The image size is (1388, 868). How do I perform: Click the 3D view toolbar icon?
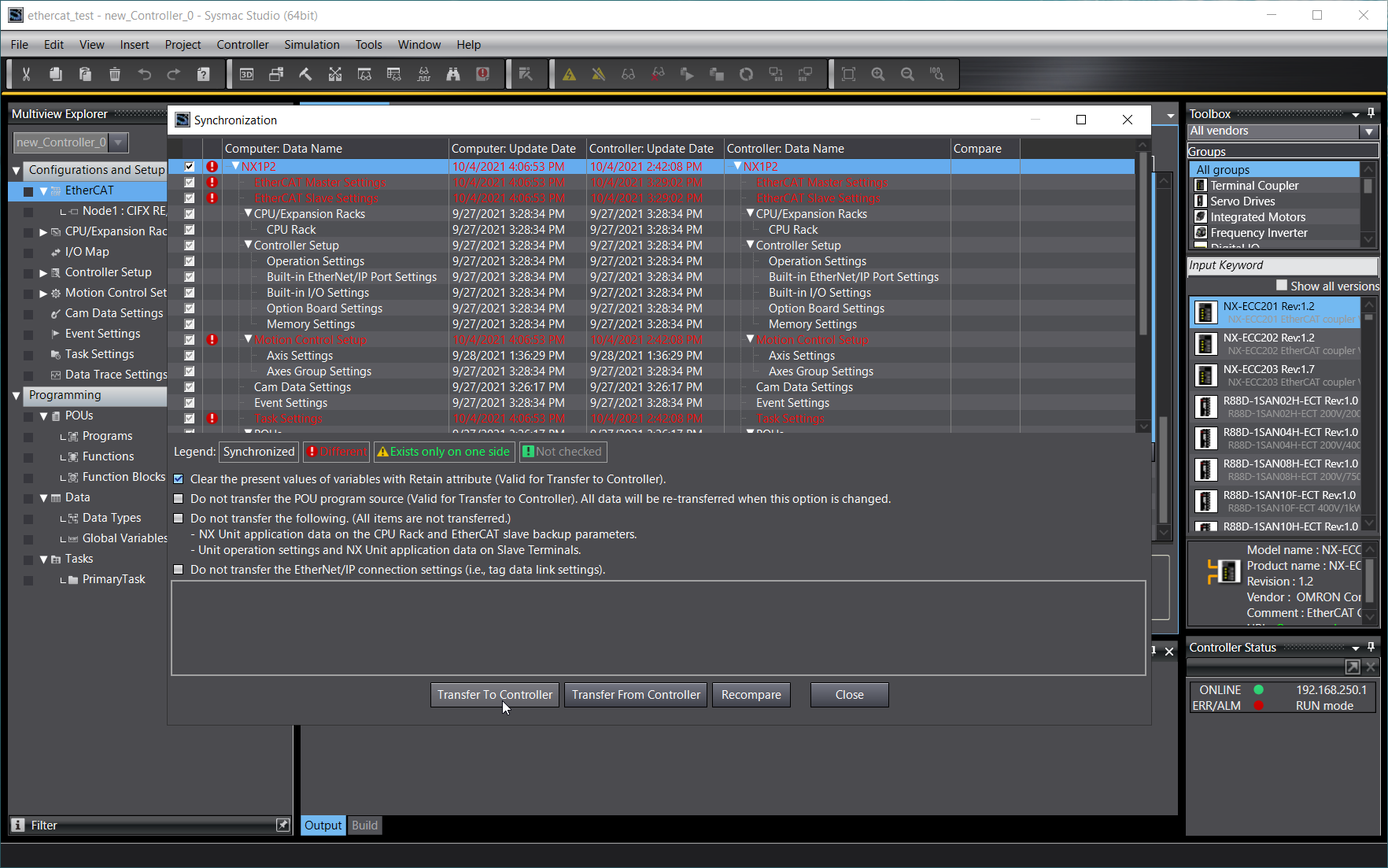[246, 74]
